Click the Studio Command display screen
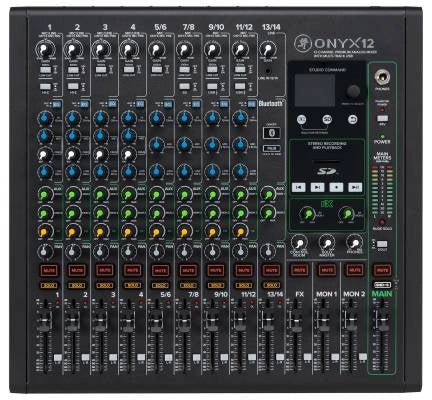432x400 pixels. pos(314,90)
